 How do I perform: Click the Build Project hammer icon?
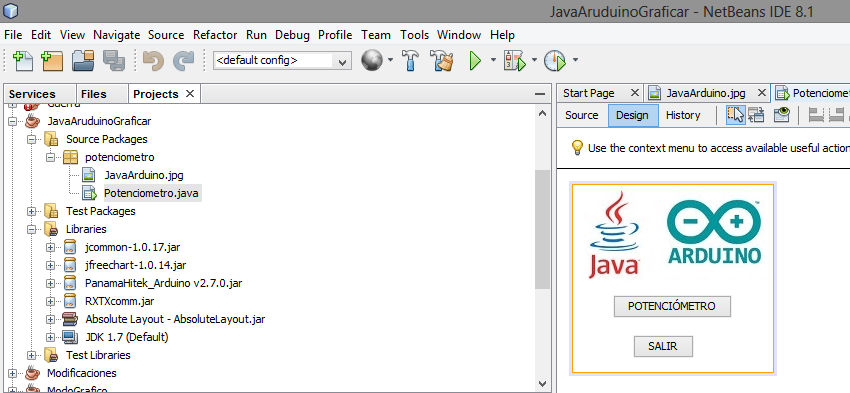(411, 60)
